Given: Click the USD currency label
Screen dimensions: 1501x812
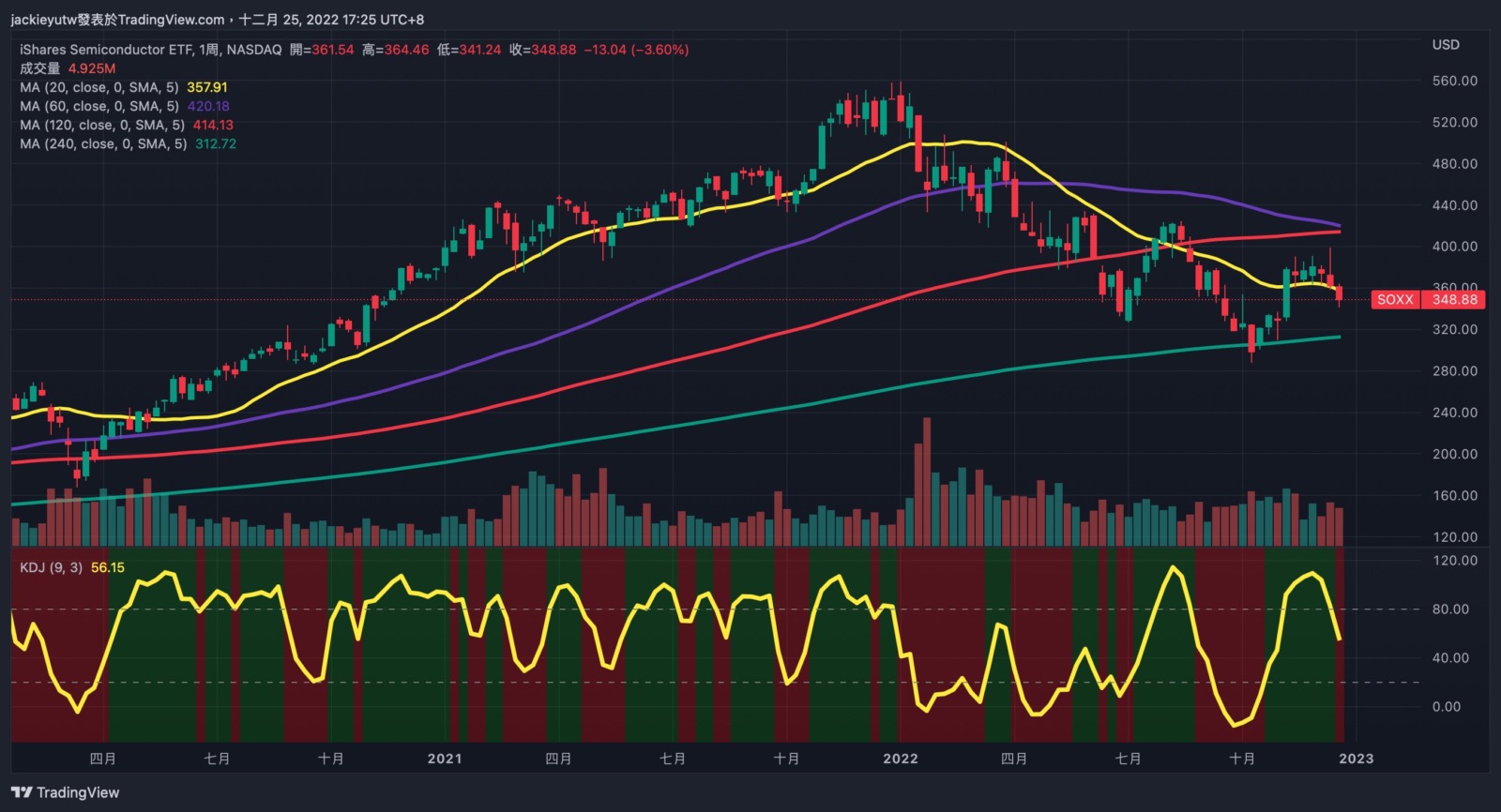Looking at the screenshot, I should click(1446, 45).
